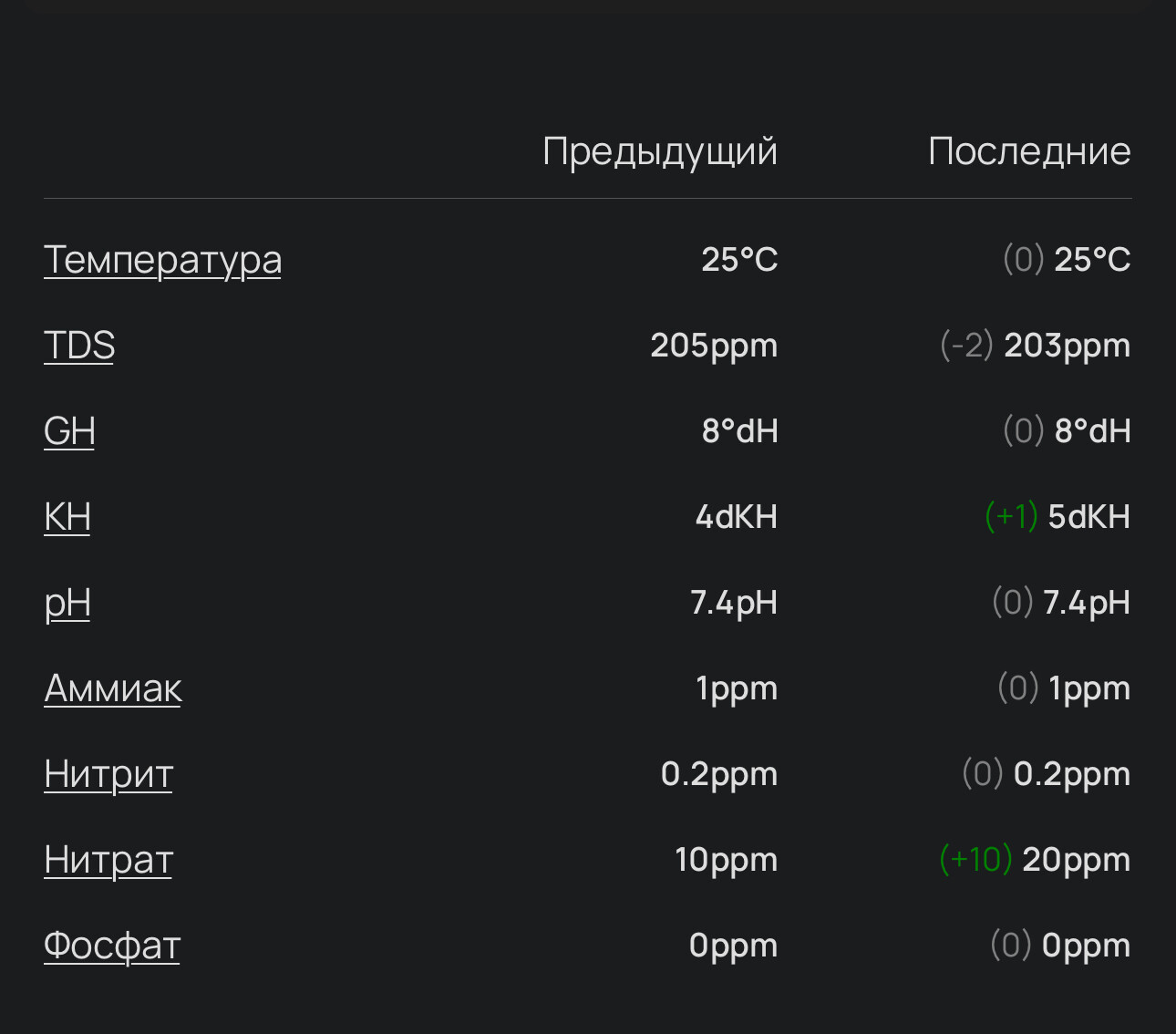
Task: Select the Фосфат parameter link
Action: click(x=112, y=946)
